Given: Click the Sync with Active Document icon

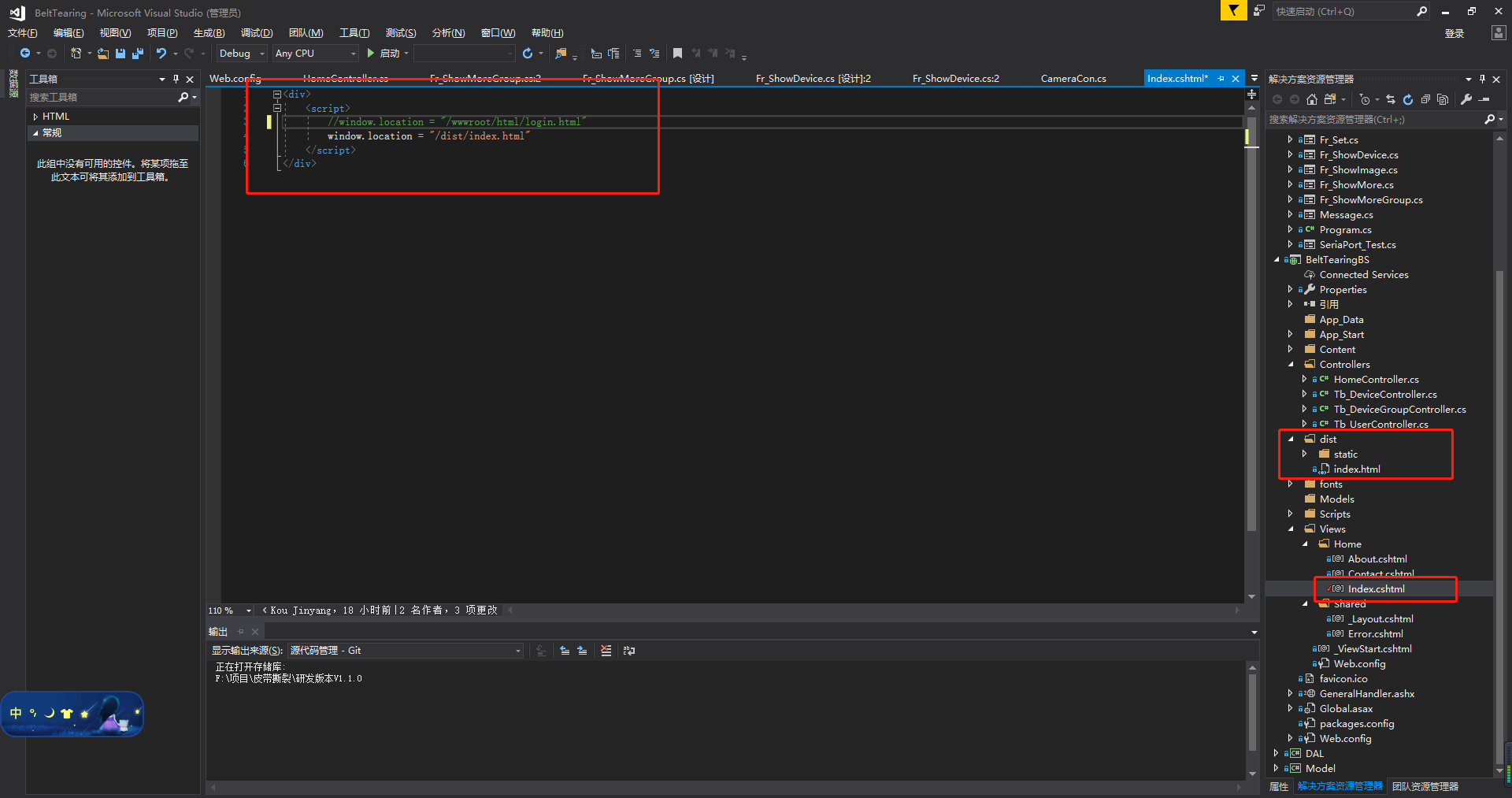Looking at the screenshot, I should pos(1390,99).
